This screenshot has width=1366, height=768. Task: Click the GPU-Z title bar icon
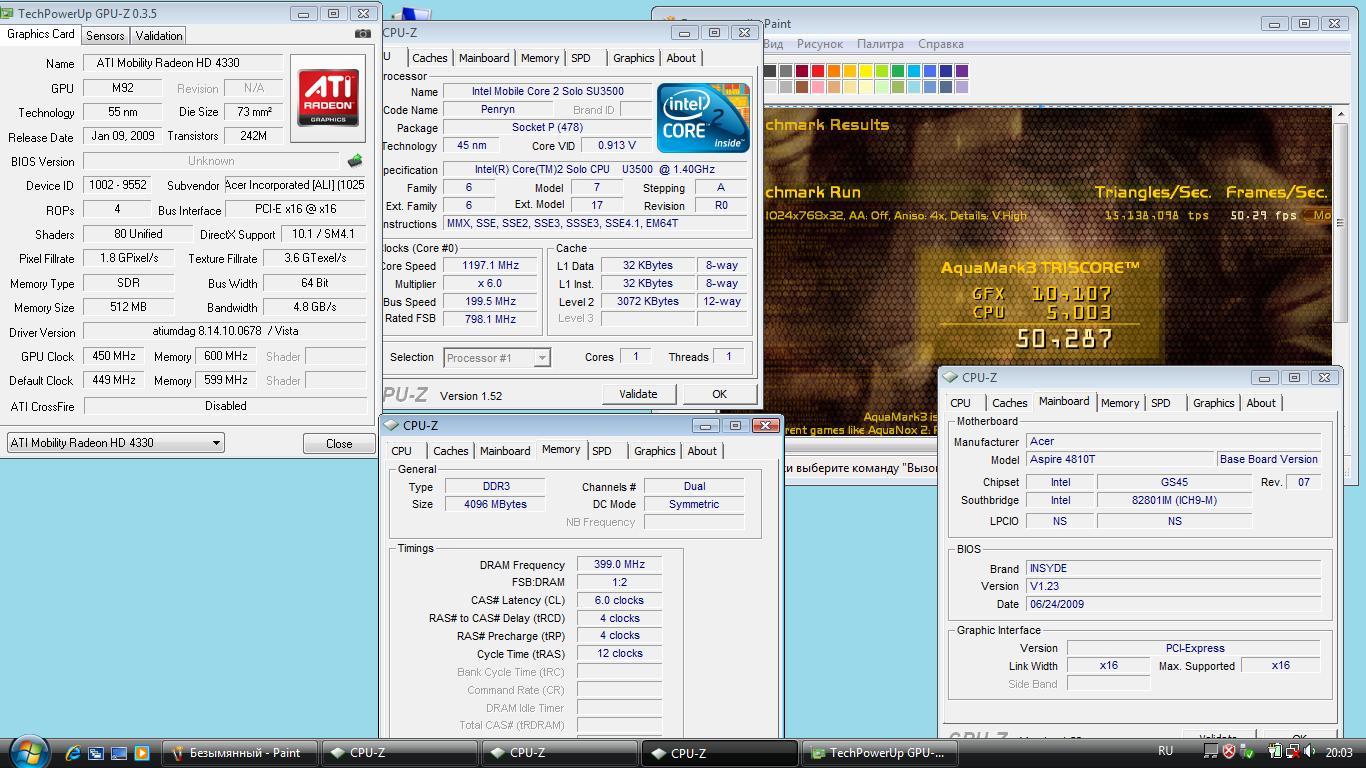(x=8, y=14)
